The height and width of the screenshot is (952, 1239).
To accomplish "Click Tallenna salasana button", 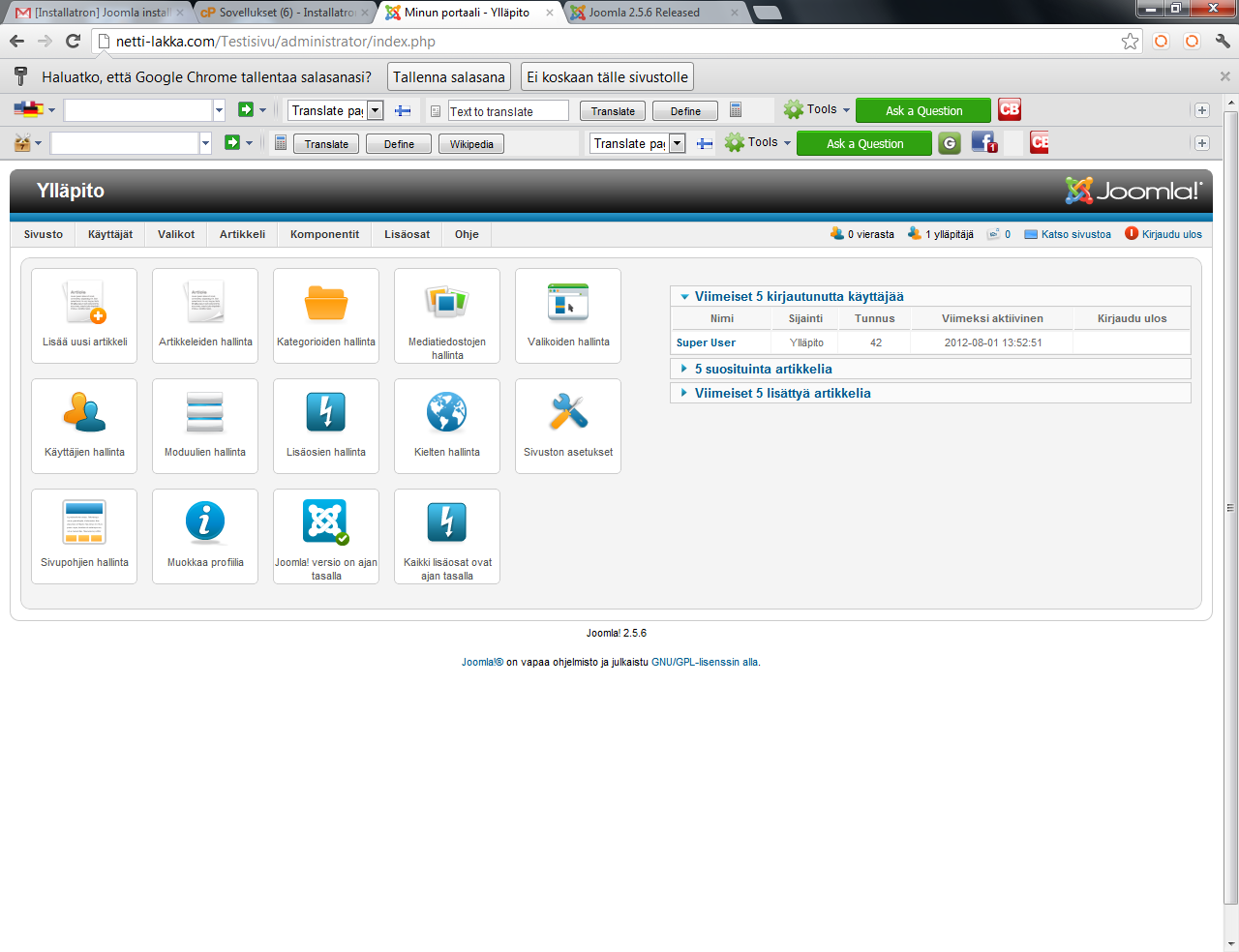I will click(449, 76).
